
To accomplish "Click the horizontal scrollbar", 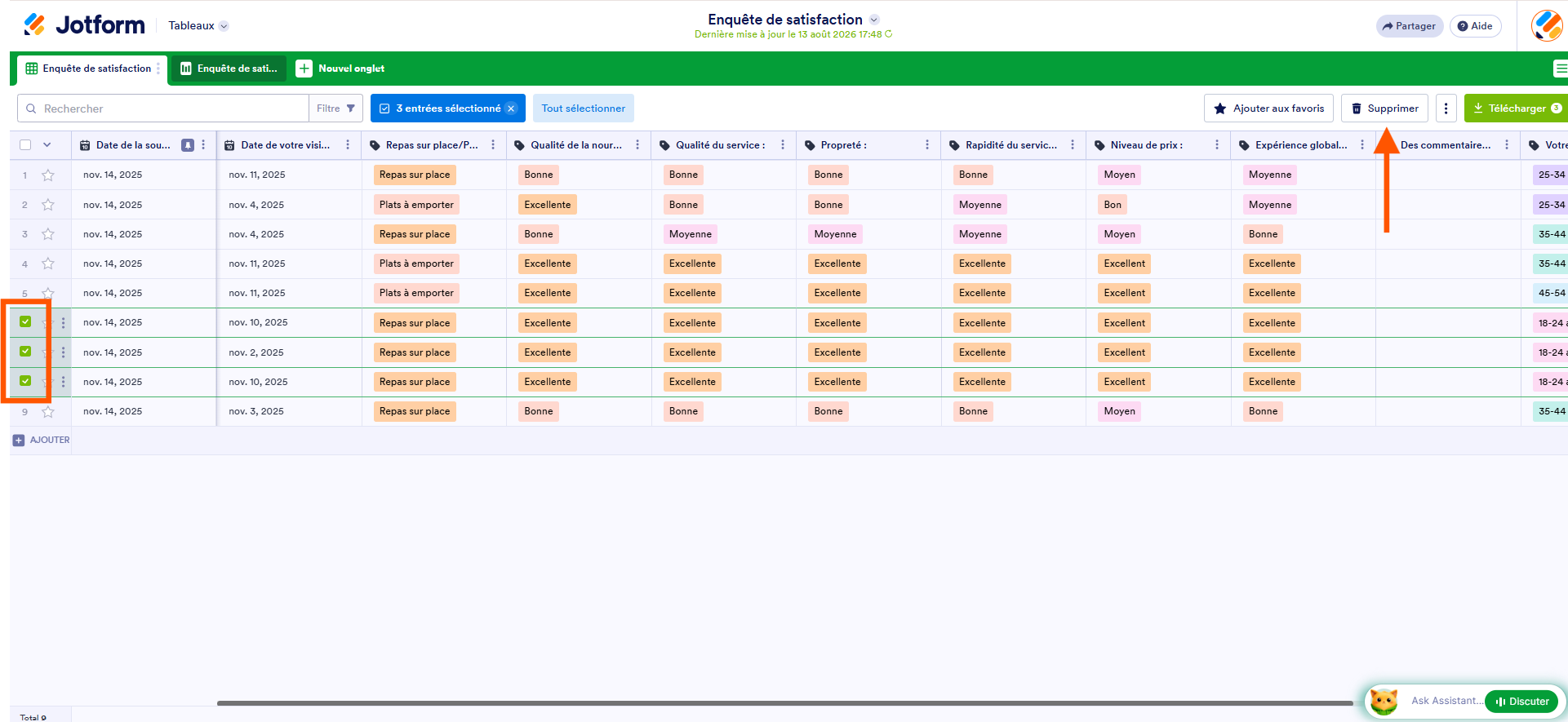I will point(784,702).
